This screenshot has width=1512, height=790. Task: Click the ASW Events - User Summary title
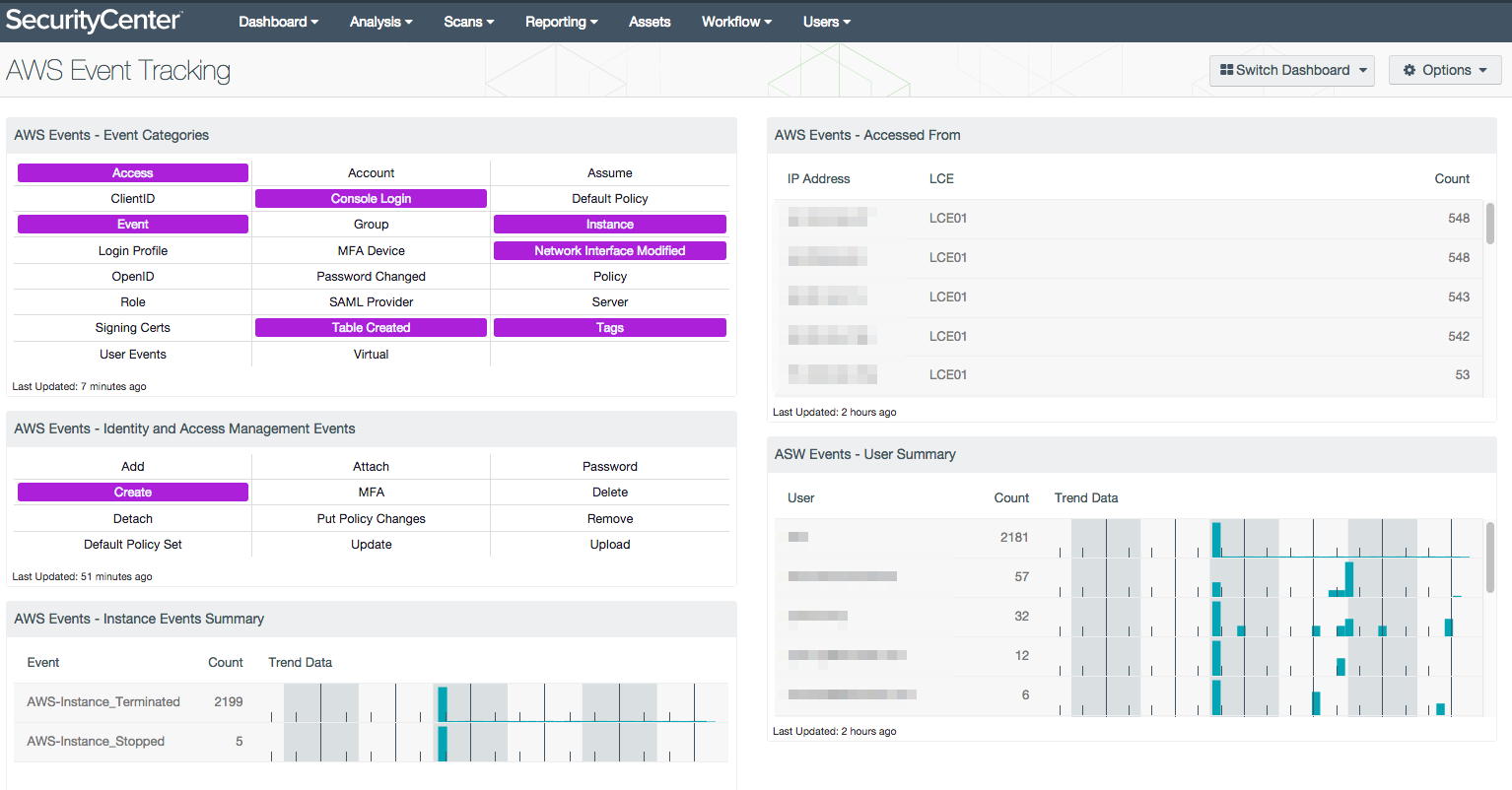coord(865,455)
